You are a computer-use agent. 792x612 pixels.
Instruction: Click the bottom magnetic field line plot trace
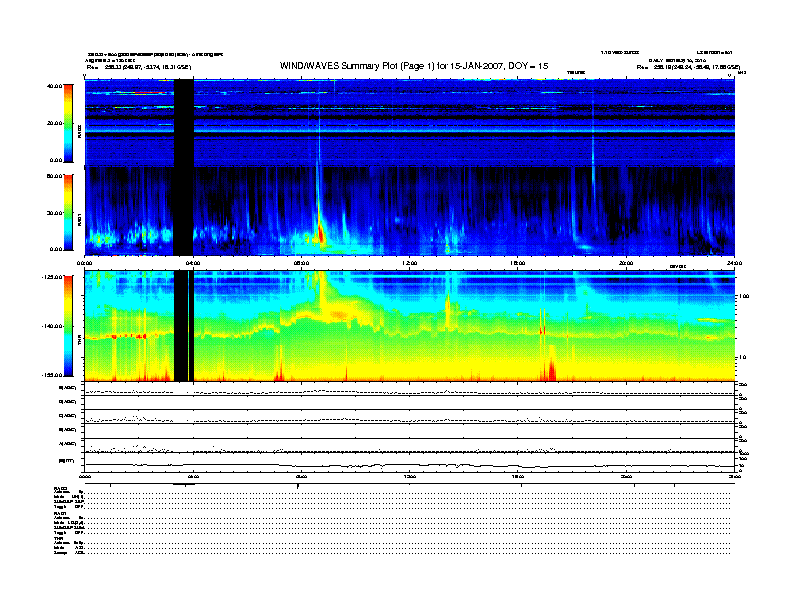[x=409, y=465]
